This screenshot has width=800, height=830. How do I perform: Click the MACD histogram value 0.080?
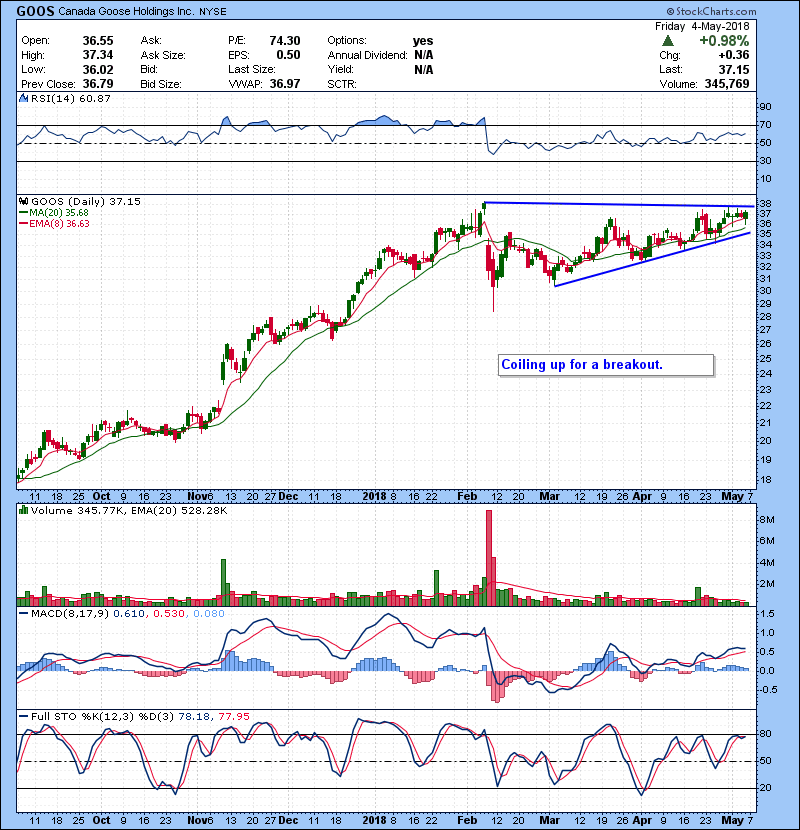pyautogui.click(x=209, y=614)
